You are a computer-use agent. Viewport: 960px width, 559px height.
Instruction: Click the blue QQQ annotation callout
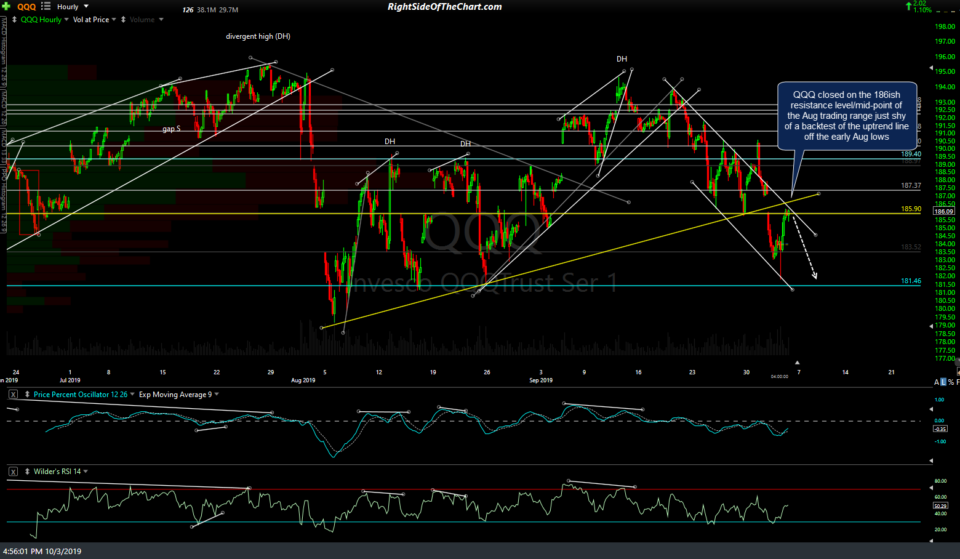pos(847,116)
